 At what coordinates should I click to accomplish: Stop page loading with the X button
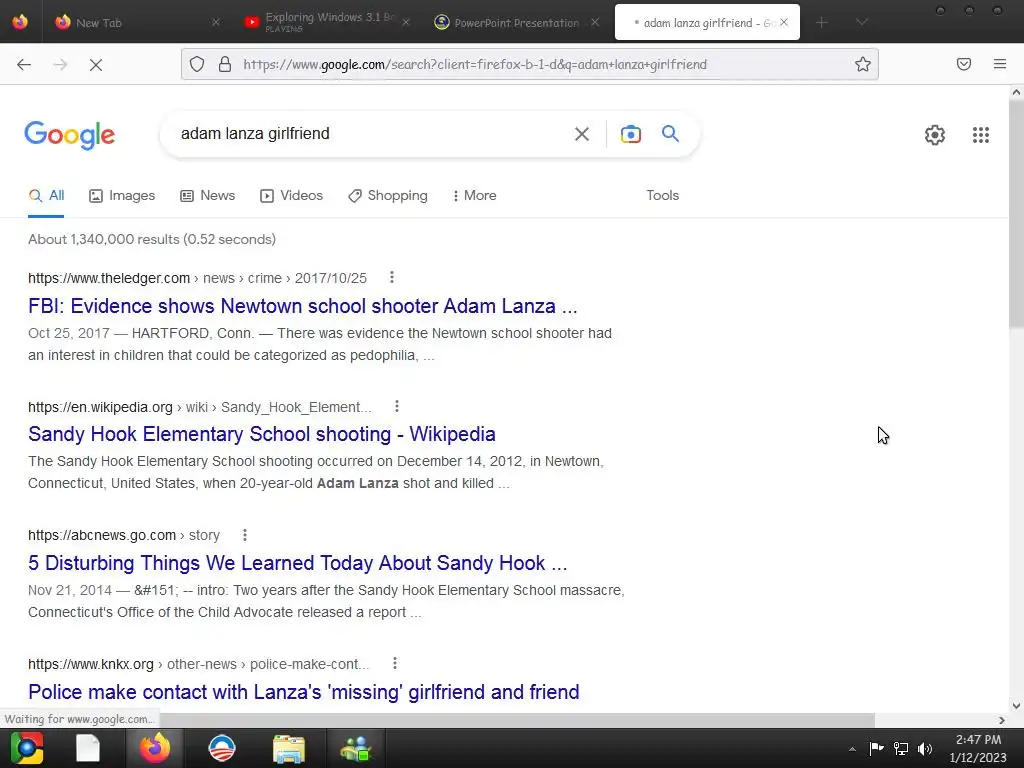[x=96, y=64]
